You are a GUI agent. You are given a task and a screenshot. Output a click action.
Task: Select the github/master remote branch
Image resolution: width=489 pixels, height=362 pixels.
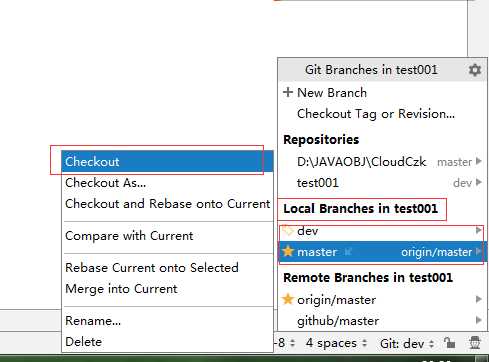point(383,321)
